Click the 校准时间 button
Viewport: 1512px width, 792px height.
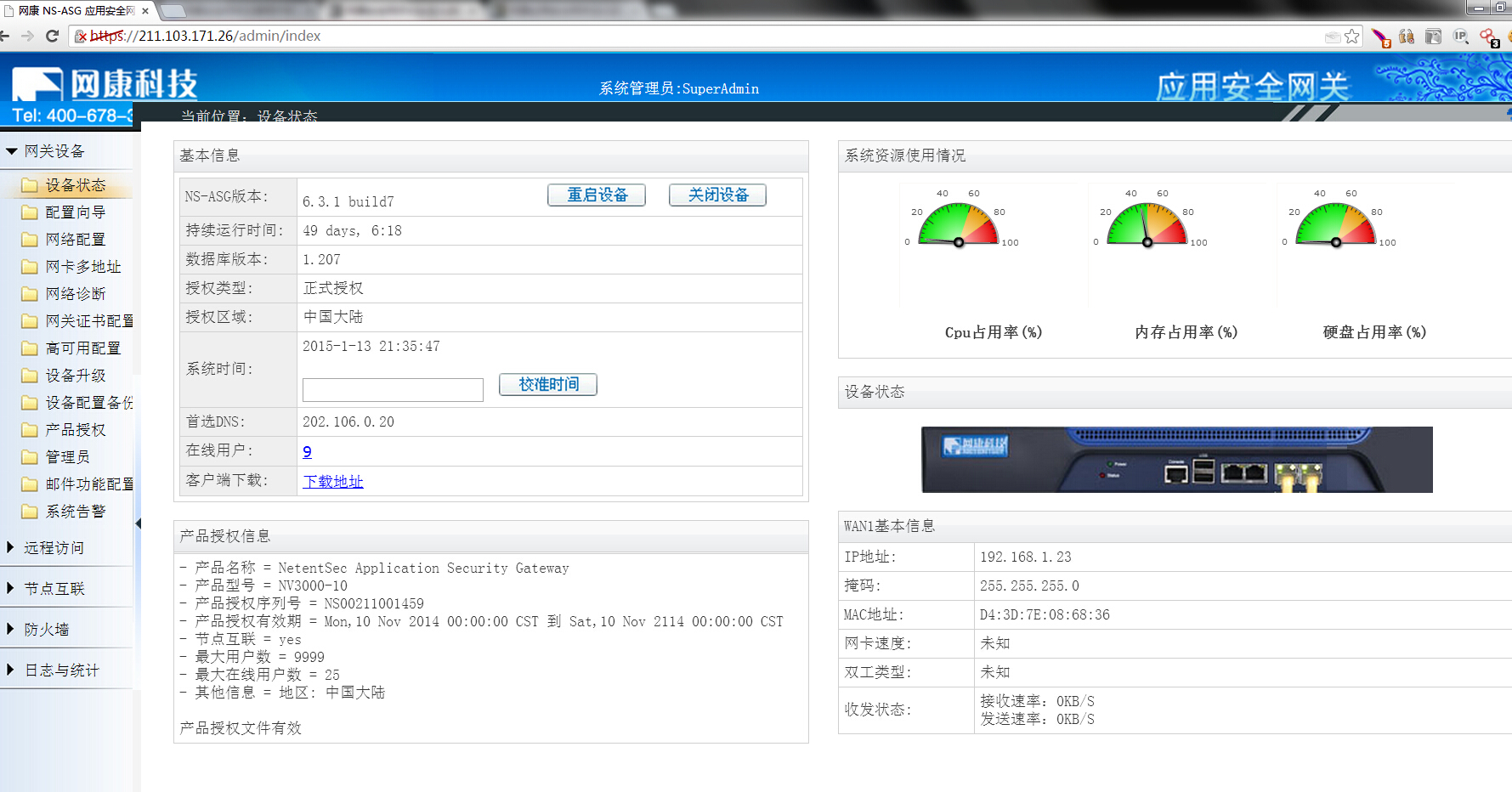pos(548,385)
